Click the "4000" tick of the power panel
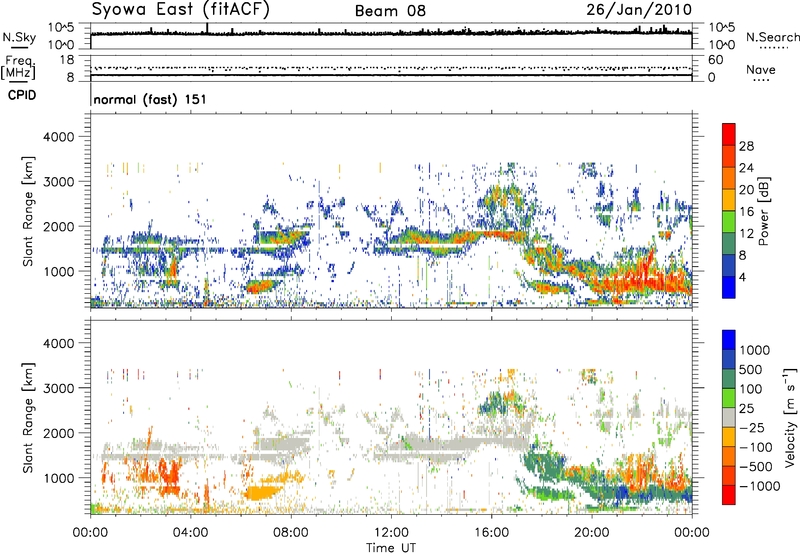 pos(58,137)
